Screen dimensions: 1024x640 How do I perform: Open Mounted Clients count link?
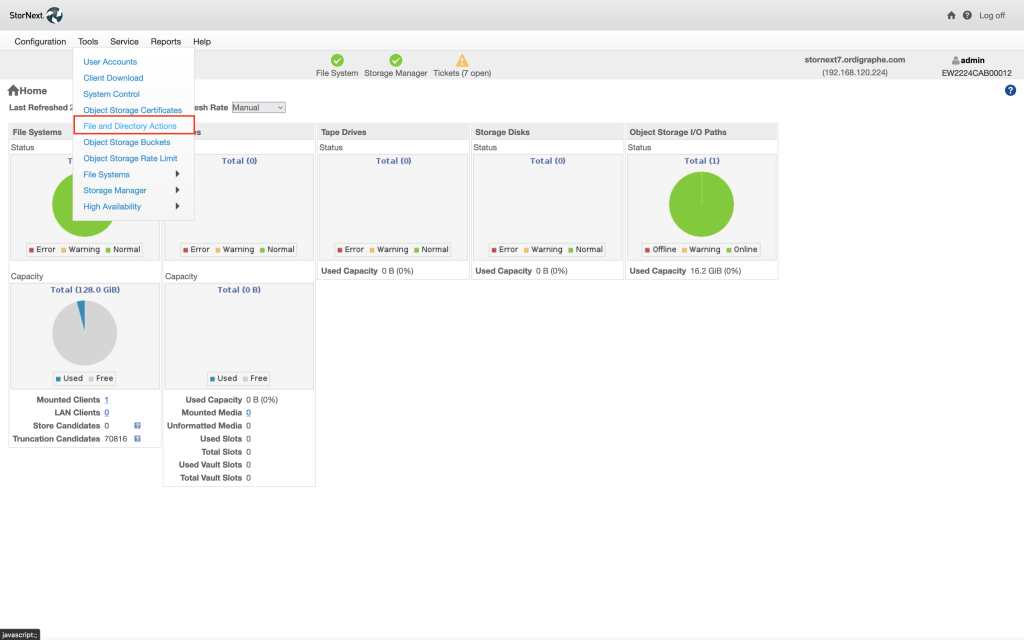pyautogui.click(x=106, y=400)
